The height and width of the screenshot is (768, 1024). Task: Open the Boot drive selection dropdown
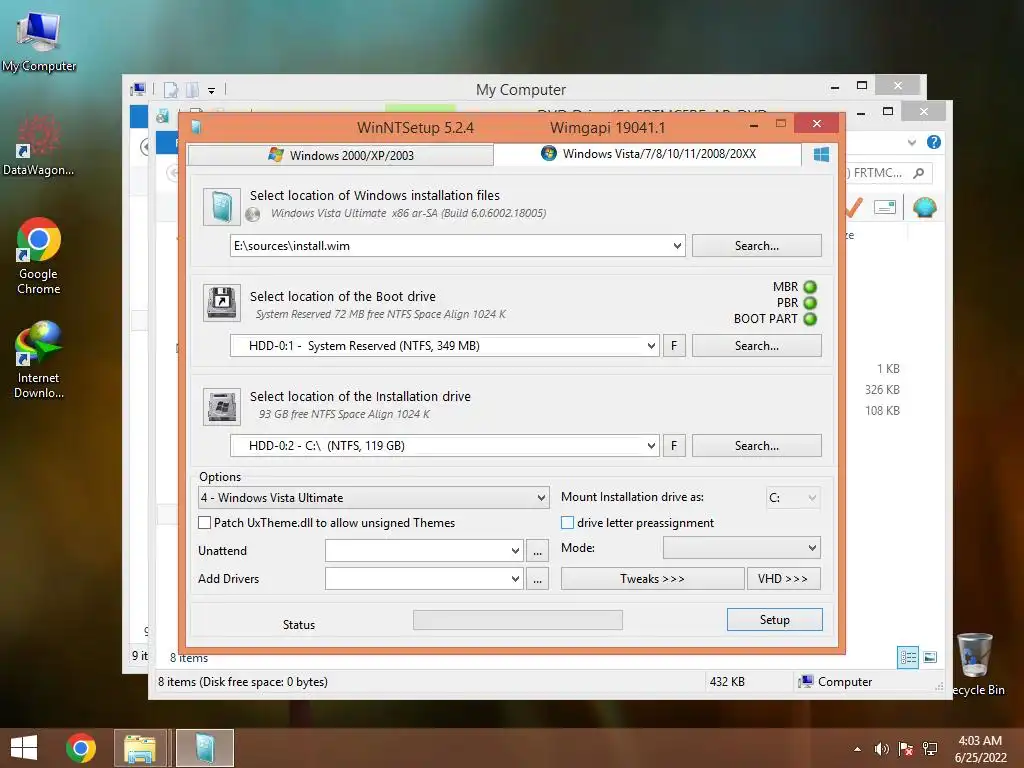tap(651, 346)
